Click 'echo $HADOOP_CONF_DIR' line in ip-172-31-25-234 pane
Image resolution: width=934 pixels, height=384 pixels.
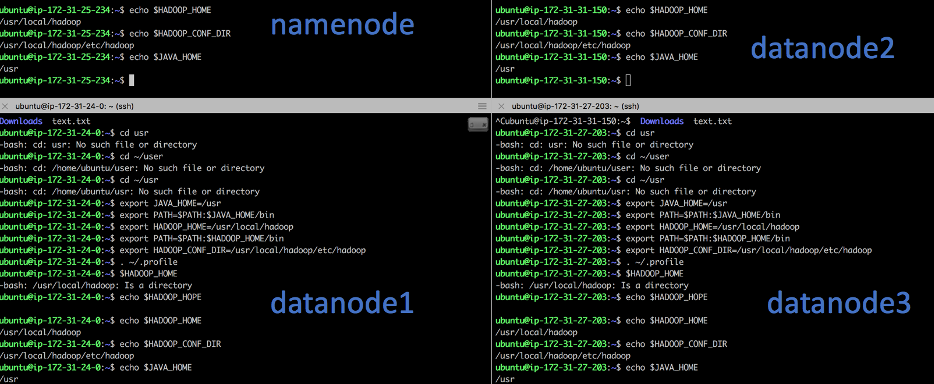coord(180,34)
